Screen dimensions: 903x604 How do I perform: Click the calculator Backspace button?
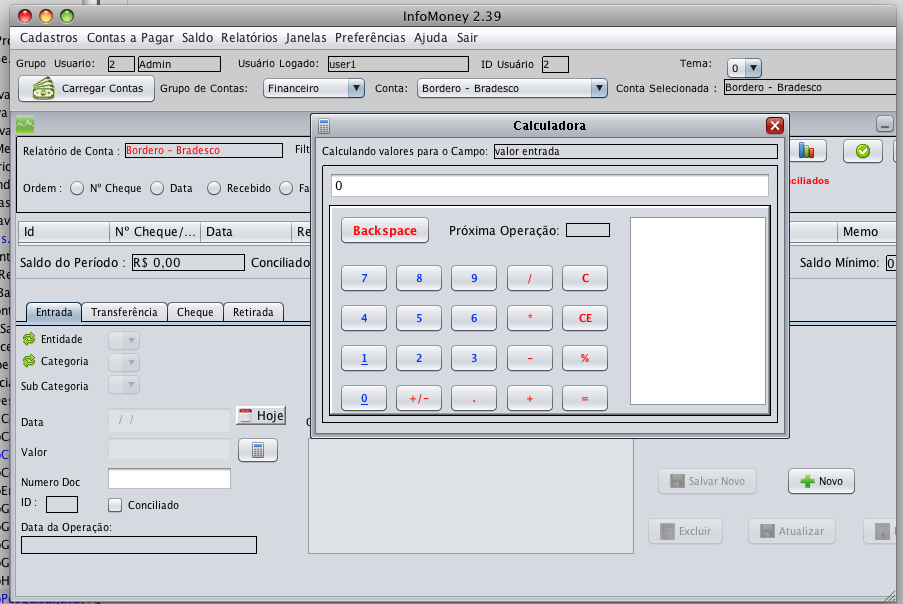(x=385, y=230)
